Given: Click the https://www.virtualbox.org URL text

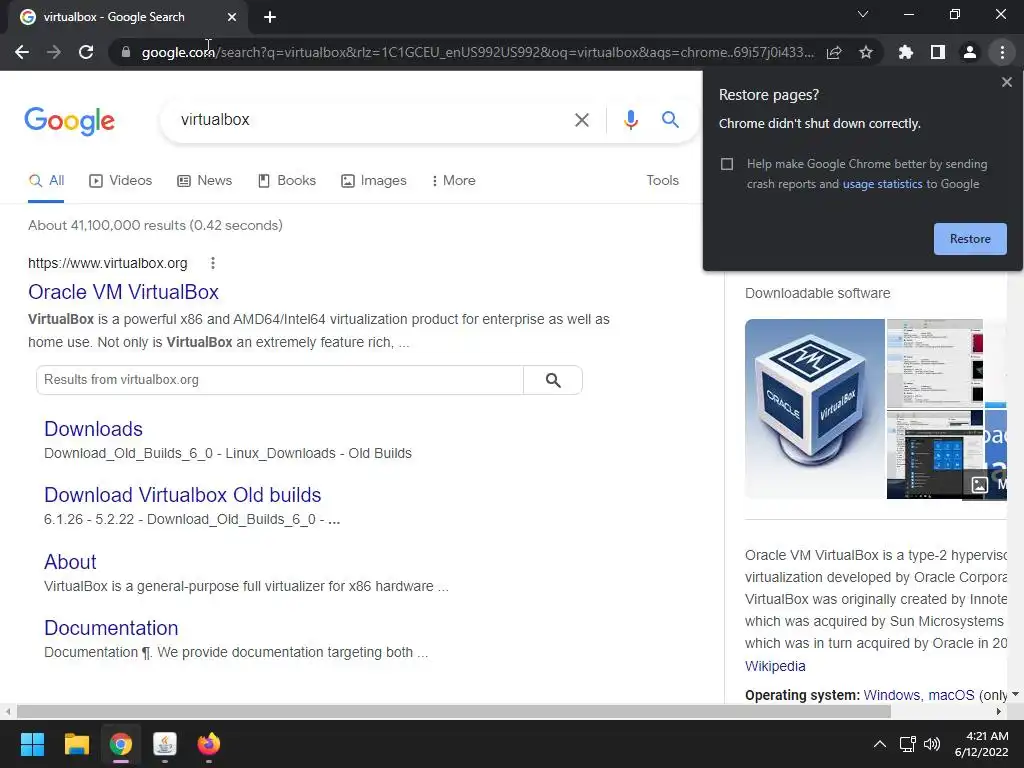Looking at the screenshot, I should (x=108, y=263).
